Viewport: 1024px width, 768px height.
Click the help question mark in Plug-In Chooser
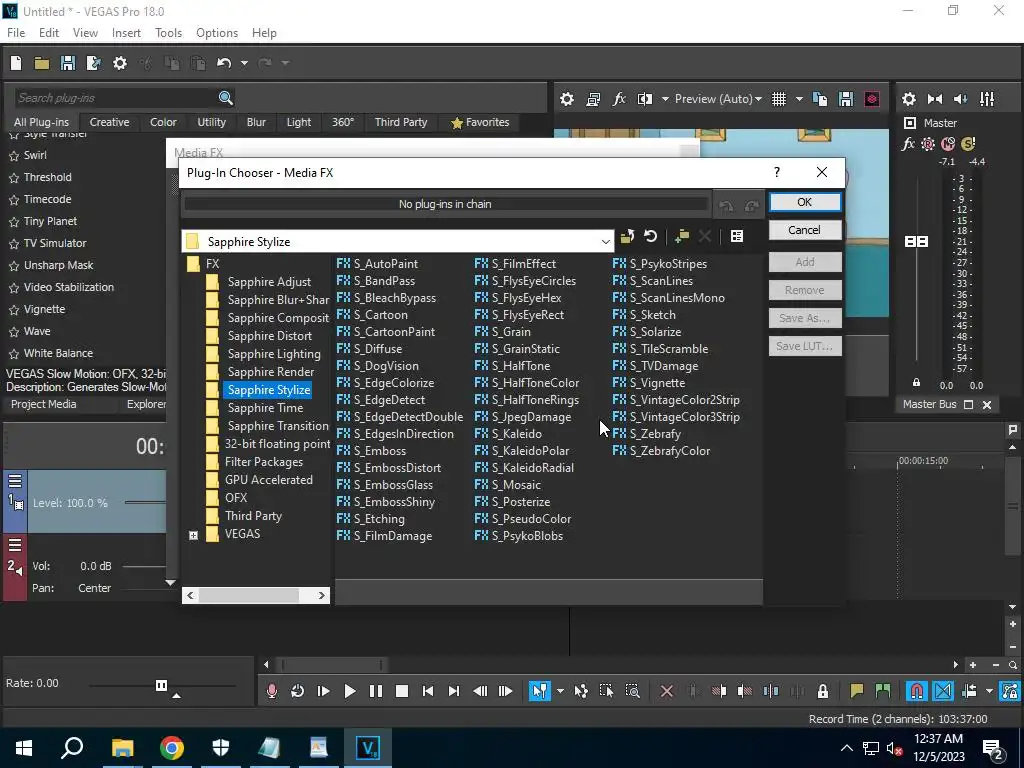point(776,172)
